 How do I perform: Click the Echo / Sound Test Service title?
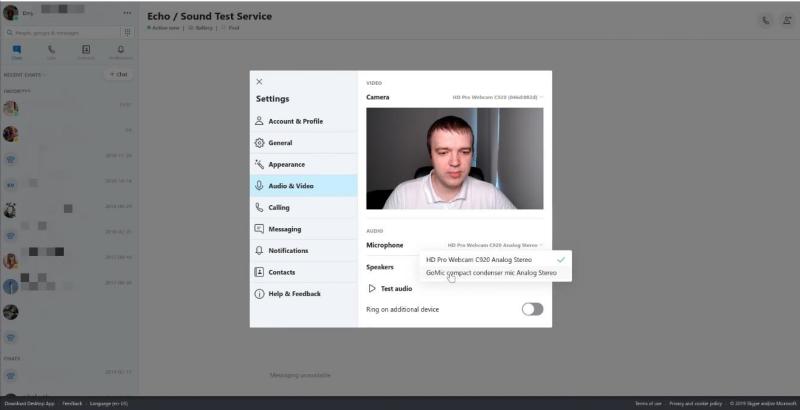209,16
